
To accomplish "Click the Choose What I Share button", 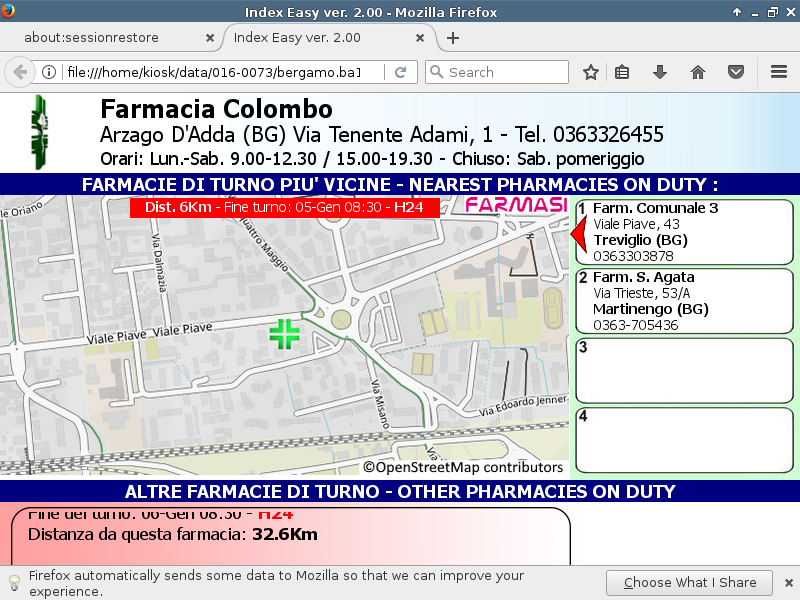I will click(x=689, y=583).
